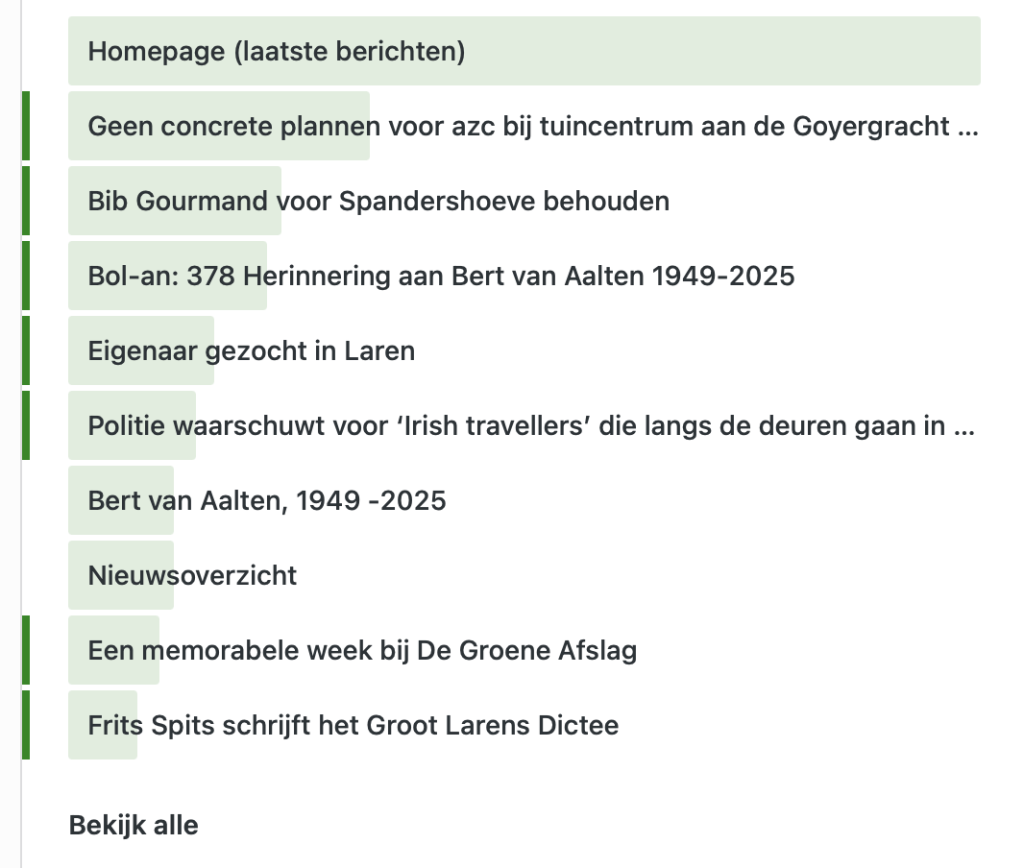
Task: Click ellipsis ending the Goyergracht title
Action: tap(968, 130)
